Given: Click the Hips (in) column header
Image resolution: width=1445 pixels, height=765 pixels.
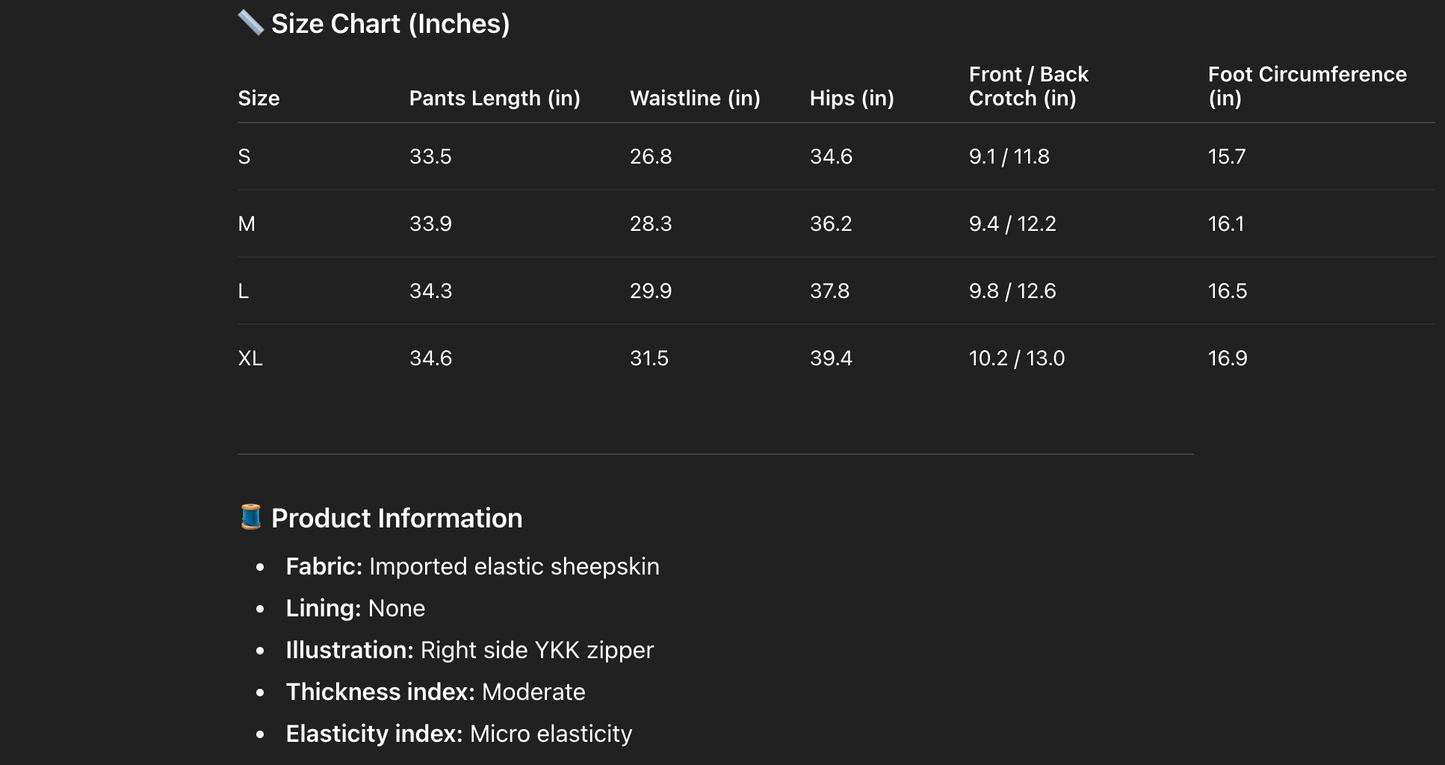Looking at the screenshot, I should [851, 98].
